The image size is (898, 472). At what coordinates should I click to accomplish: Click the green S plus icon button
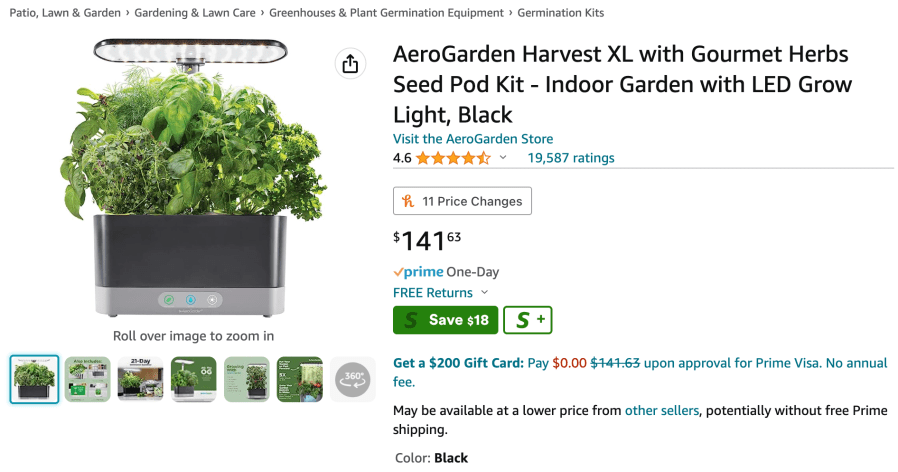[x=527, y=320]
